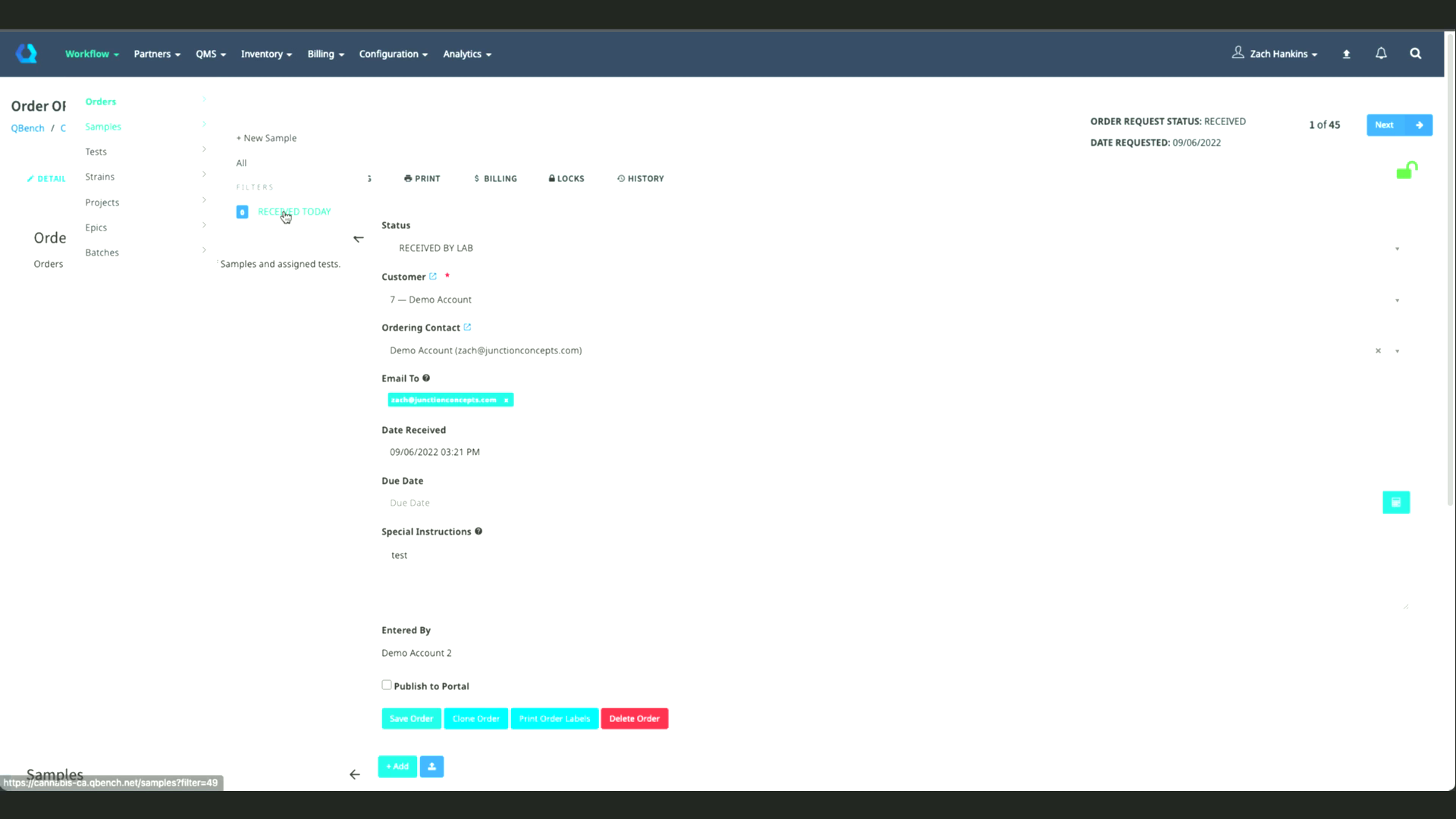Screen dimensions: 1456x819
Task: Click Special Instructions help icon
Action: (479, 532)
